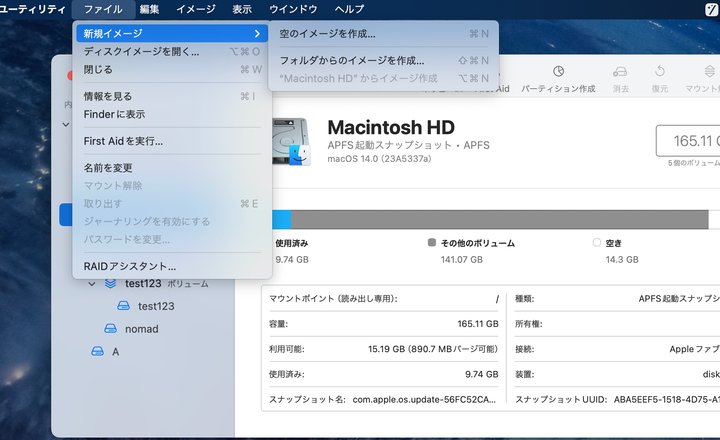Screen dimensions: 720x440
Task: Select the child test123 volume row
Action: pyautogui.click(x=148, y=306)
